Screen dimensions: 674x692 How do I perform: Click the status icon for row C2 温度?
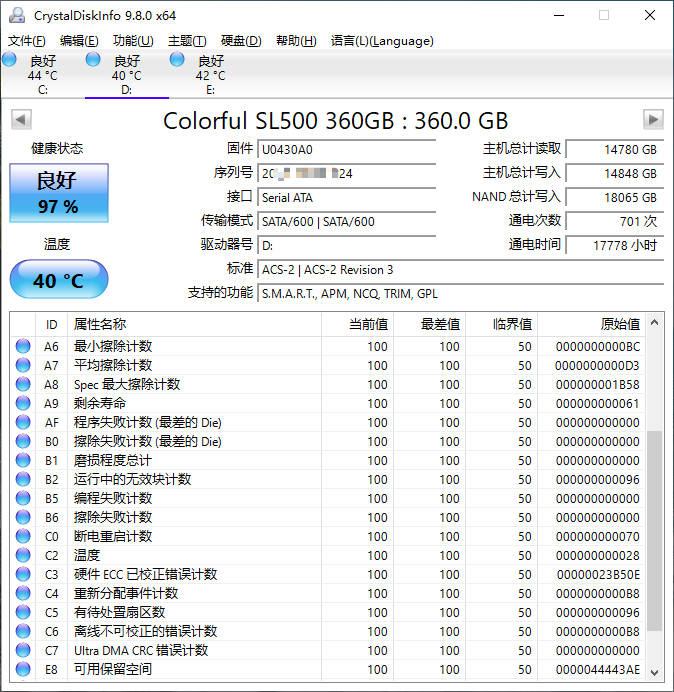click(x=23, y=555)
